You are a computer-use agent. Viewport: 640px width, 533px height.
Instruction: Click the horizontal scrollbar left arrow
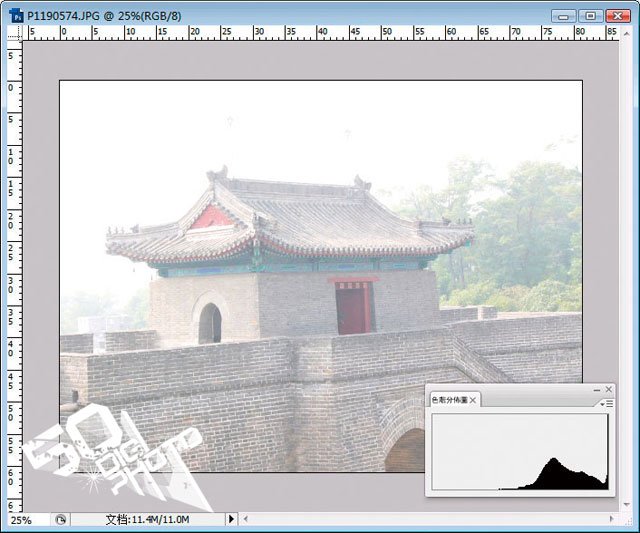coord(245,519)
